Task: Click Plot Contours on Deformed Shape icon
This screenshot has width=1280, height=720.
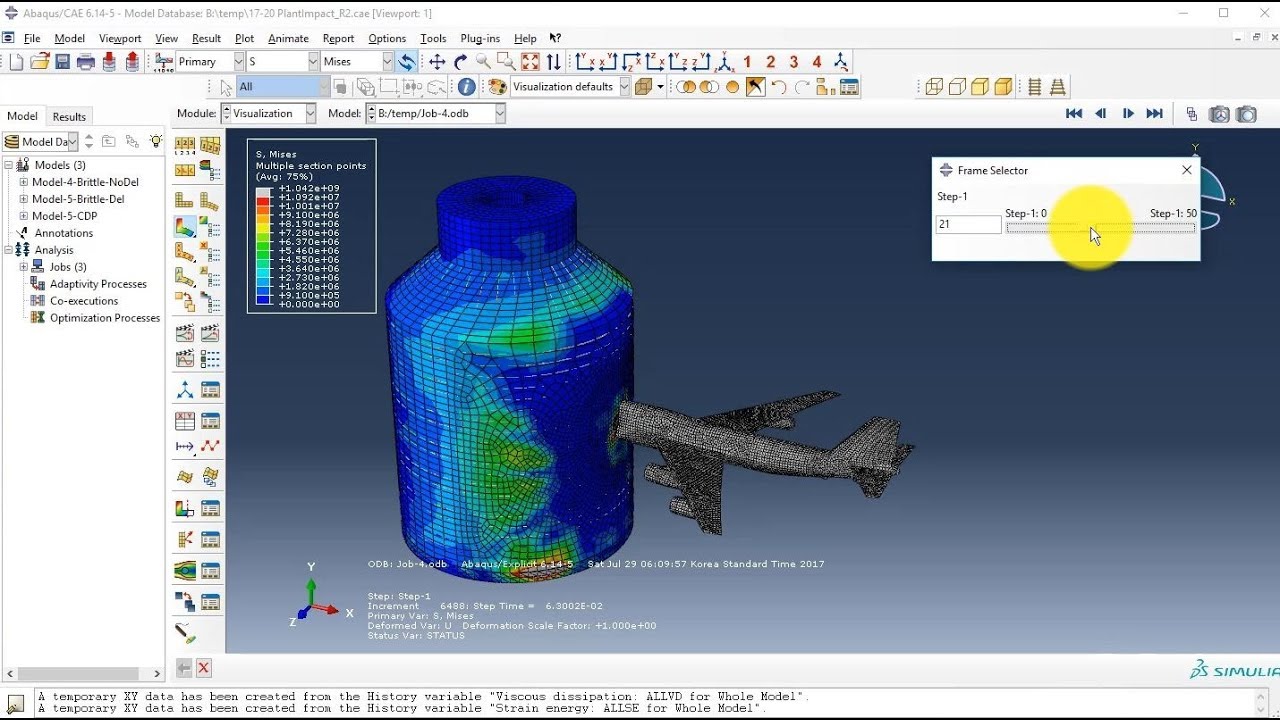Action: click(185, 228)
